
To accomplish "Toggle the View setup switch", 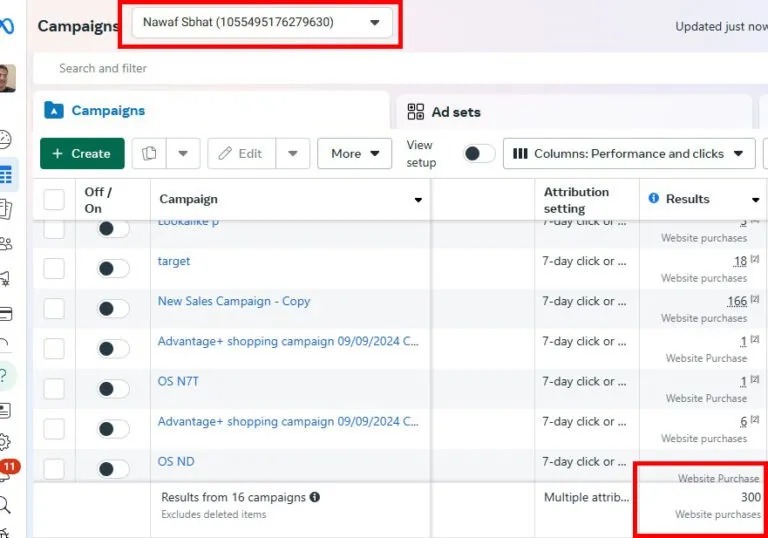I will tap(479, 153).
